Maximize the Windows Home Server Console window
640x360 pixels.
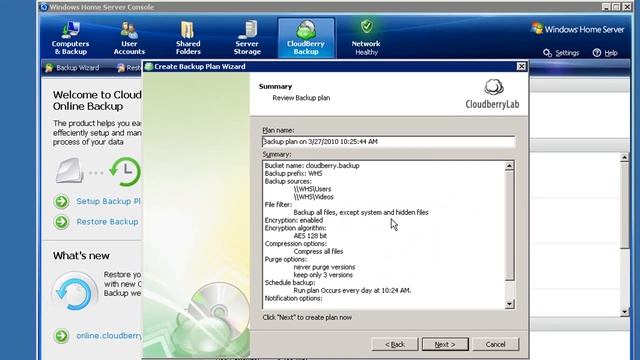tap(616, 7)
